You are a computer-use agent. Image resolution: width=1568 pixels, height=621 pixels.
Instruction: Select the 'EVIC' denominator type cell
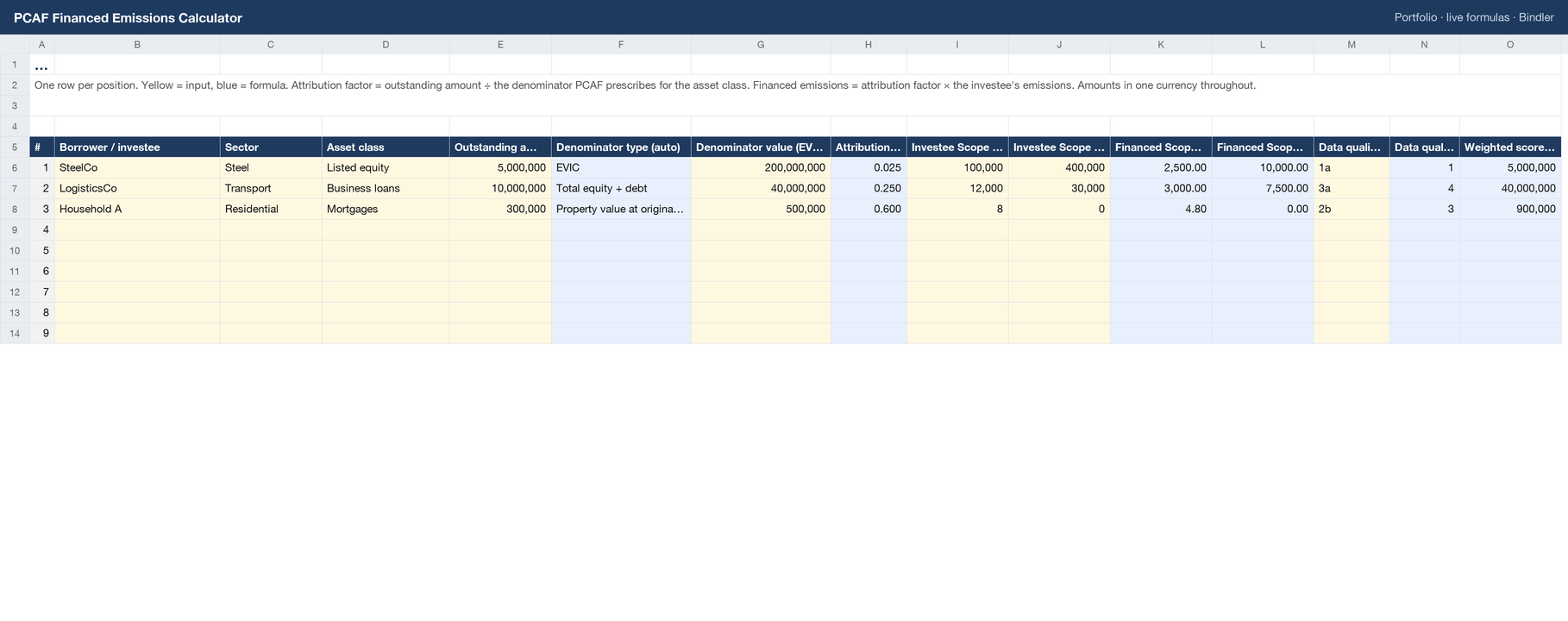[621, 167]
